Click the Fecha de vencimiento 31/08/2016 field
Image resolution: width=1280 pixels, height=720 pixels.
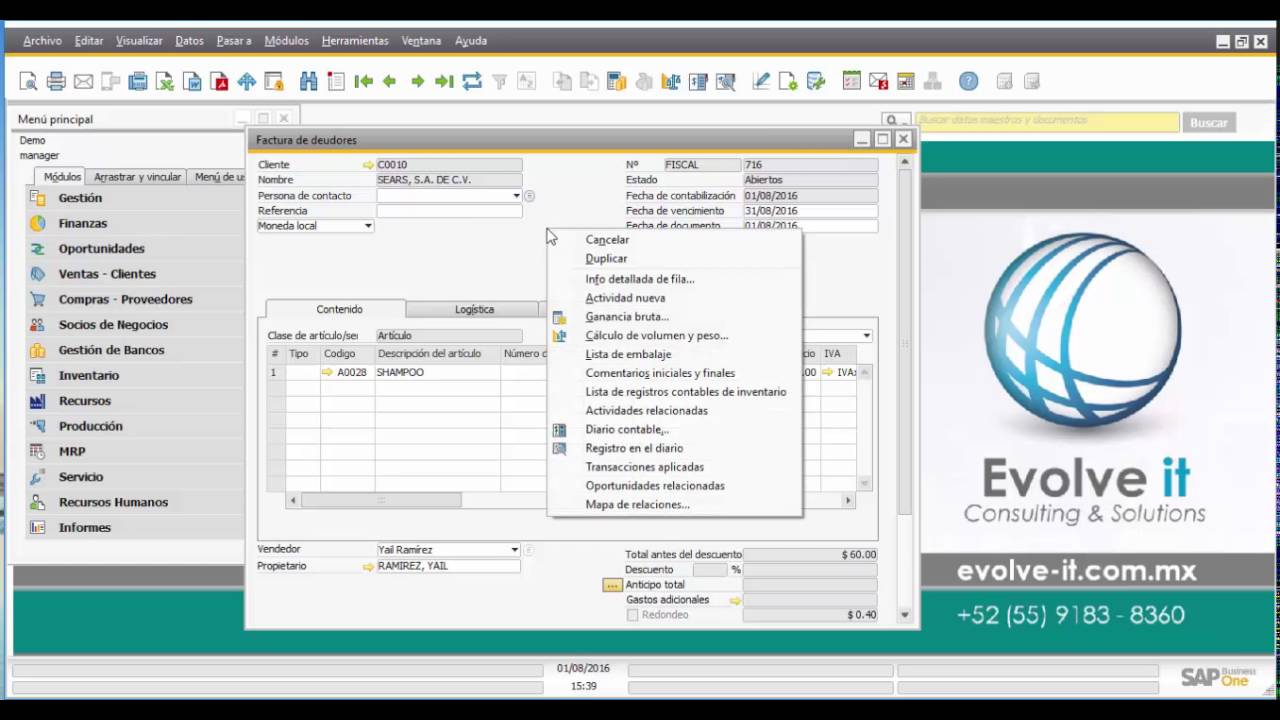(x=810, y=211)
